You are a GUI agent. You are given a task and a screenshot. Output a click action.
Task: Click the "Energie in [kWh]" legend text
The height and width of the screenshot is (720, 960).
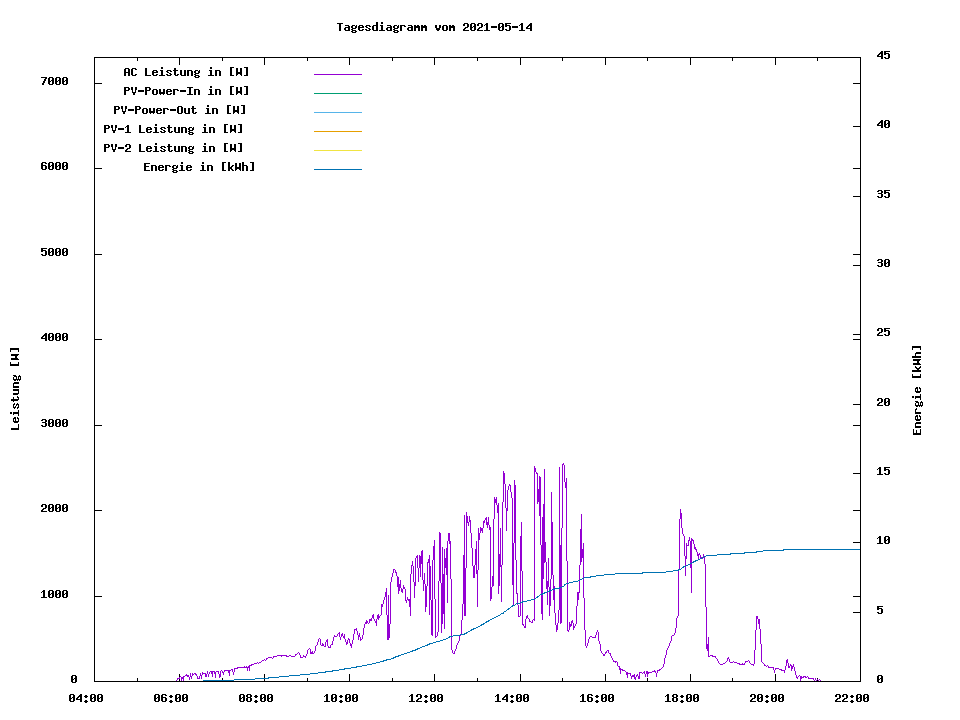tap(199, 167)
